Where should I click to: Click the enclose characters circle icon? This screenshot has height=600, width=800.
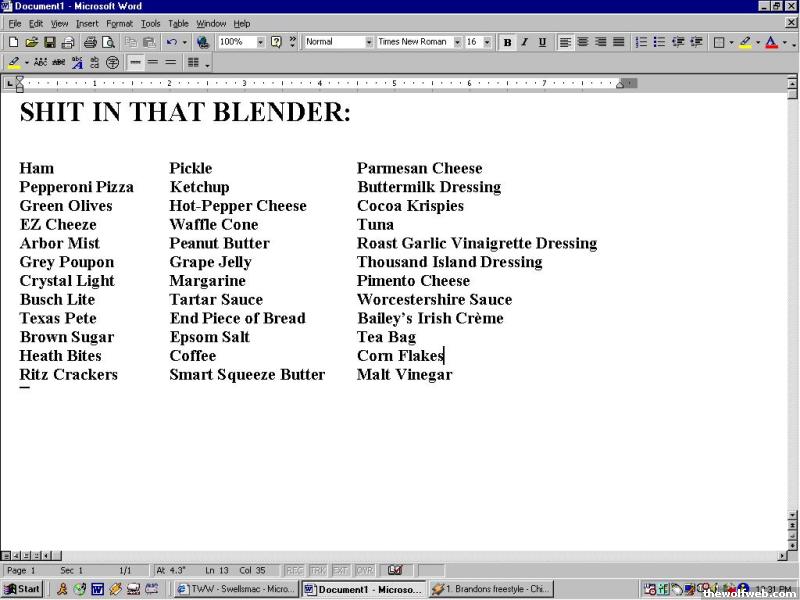click(112, 63)
